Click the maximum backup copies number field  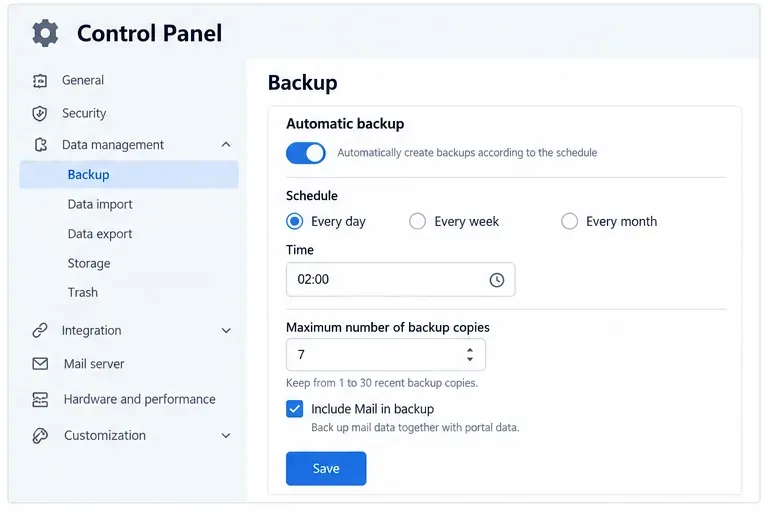tap(385, 354)
